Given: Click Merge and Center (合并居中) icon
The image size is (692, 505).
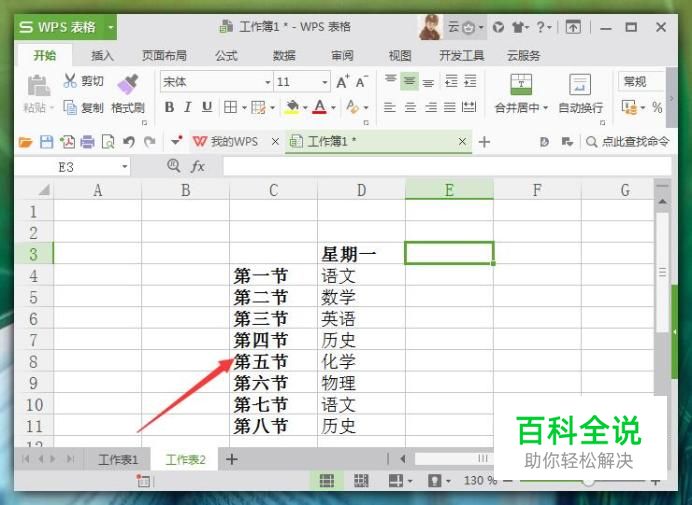Looking at the screenshot, I should 521,84.
